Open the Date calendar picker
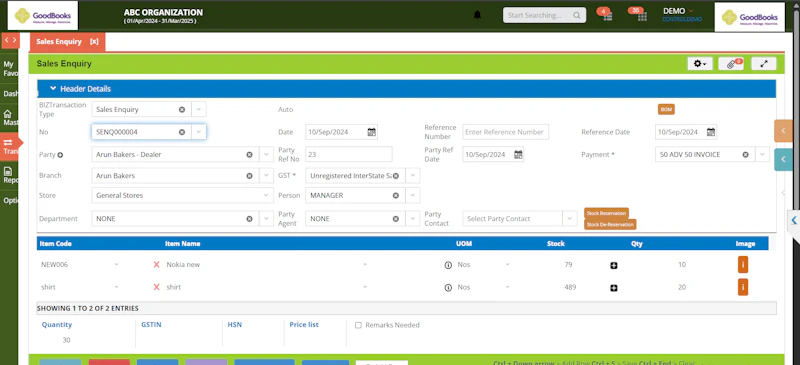The image size is (800, 365). point(371,132)
